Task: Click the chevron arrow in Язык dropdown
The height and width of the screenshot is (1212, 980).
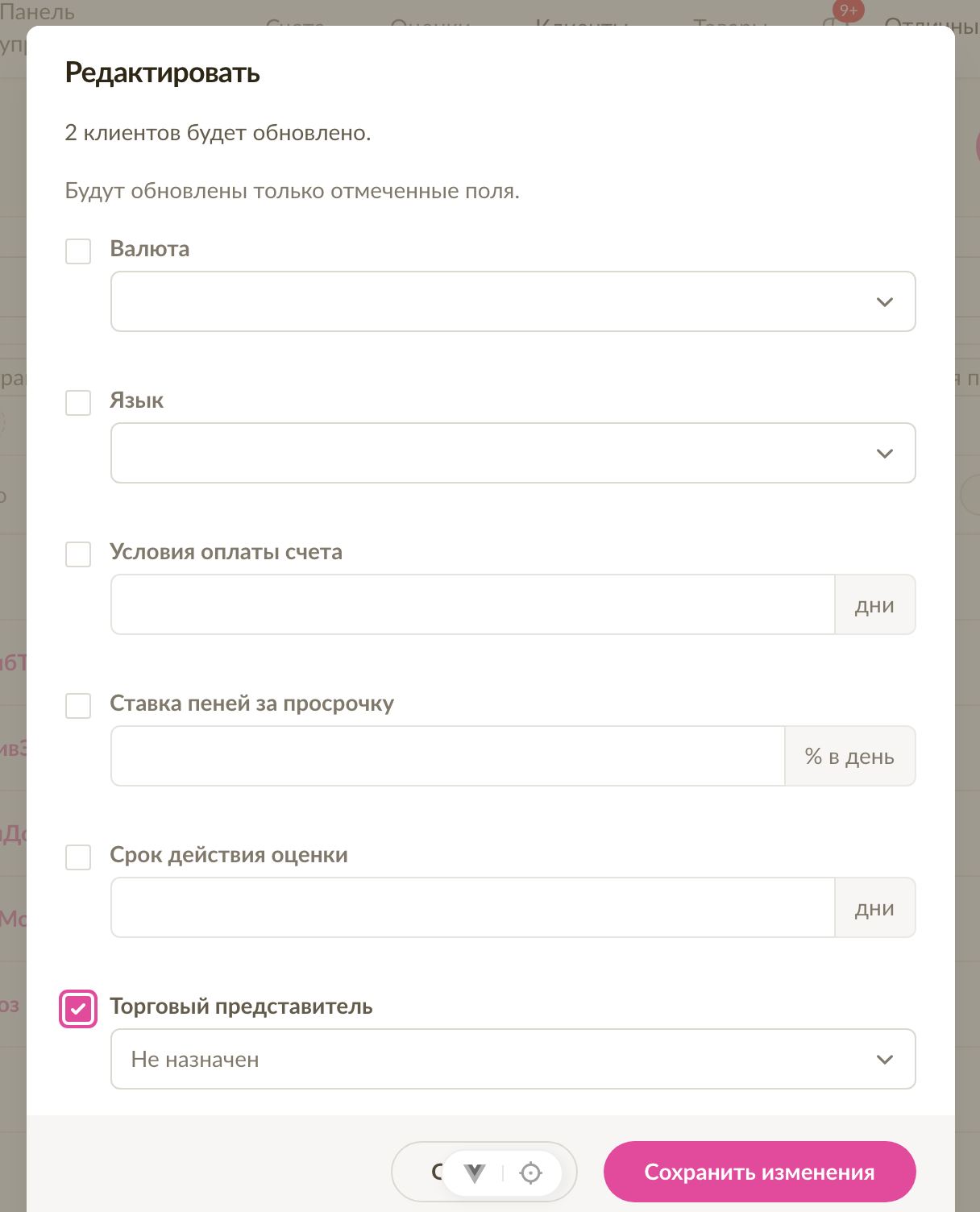Action: pos(885,454)
